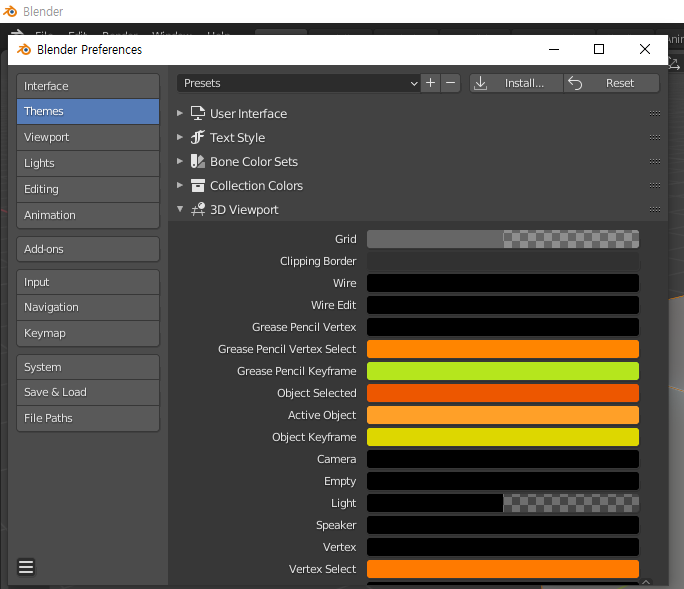Open File Paths preferences
Screen dimensions: 684x589
(x=88, y=418)
